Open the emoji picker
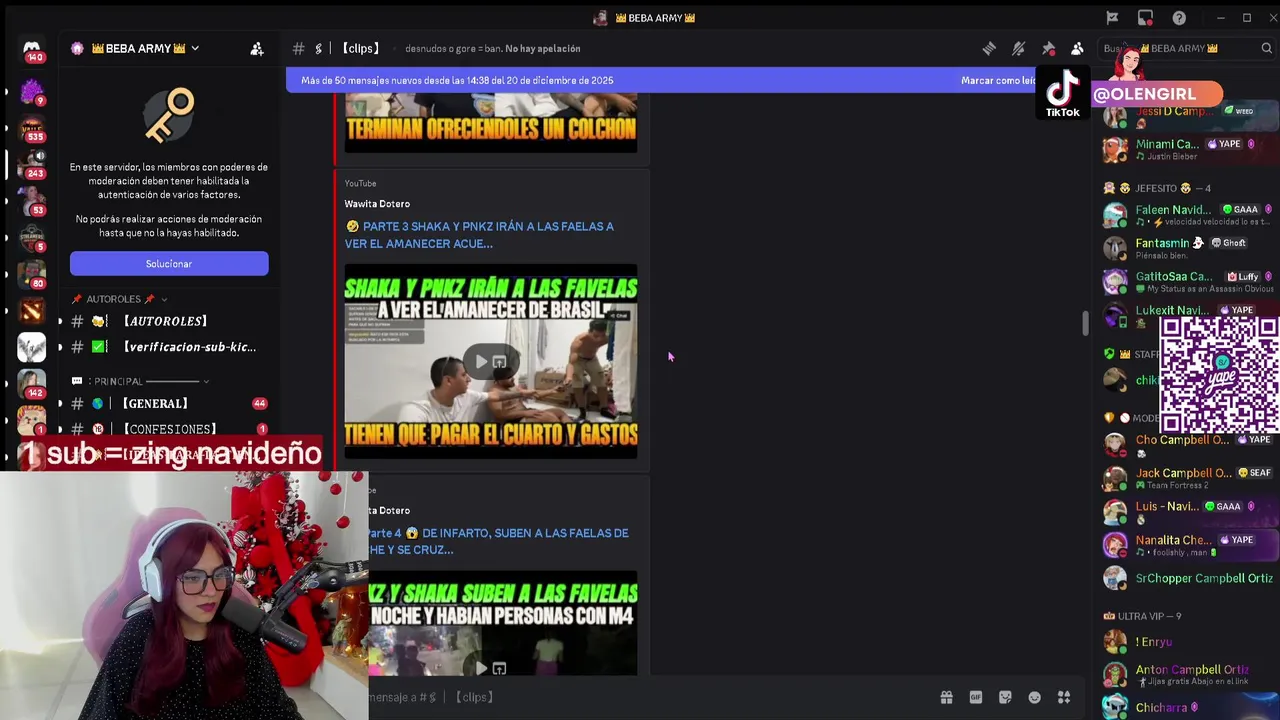 1035,697
